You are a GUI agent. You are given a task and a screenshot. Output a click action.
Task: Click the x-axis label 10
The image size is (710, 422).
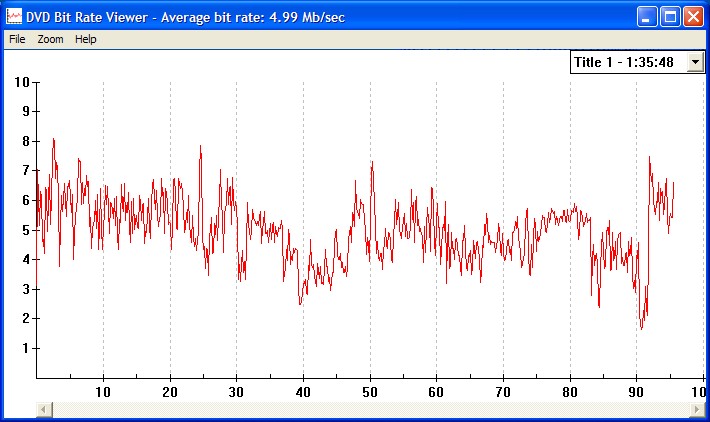point(103,392)
